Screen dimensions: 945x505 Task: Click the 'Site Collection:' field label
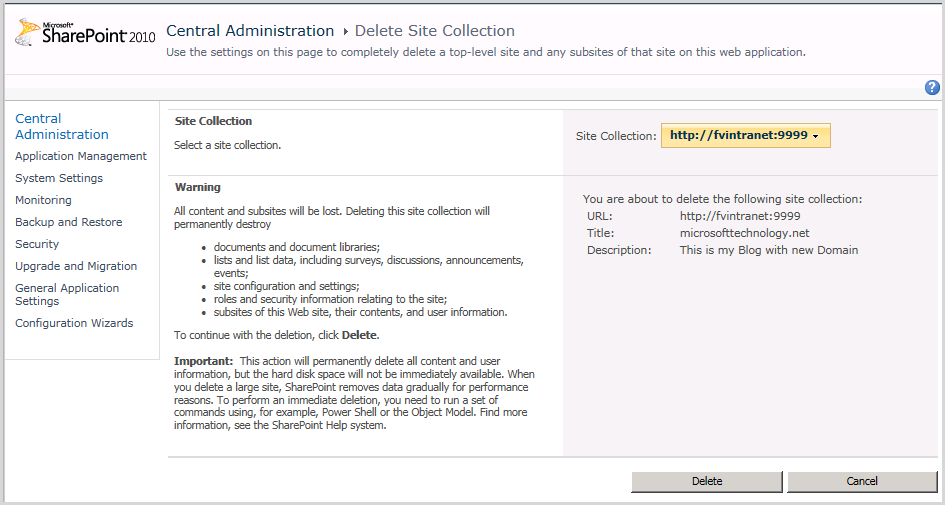click(x=616, y=136)
